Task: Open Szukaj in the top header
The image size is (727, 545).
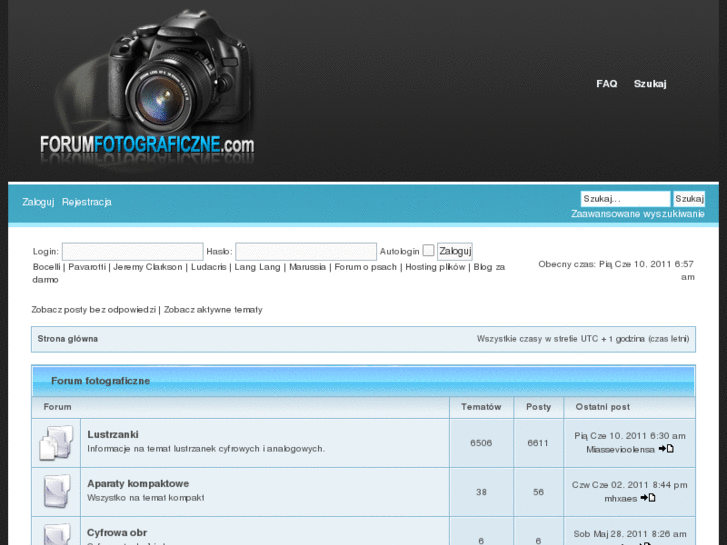Action: (650, 83)
